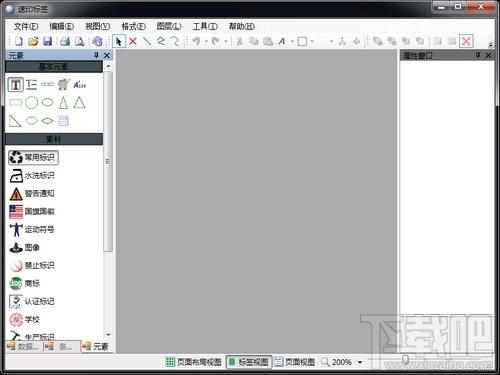Click the red X delete tool

coord(133,41)
